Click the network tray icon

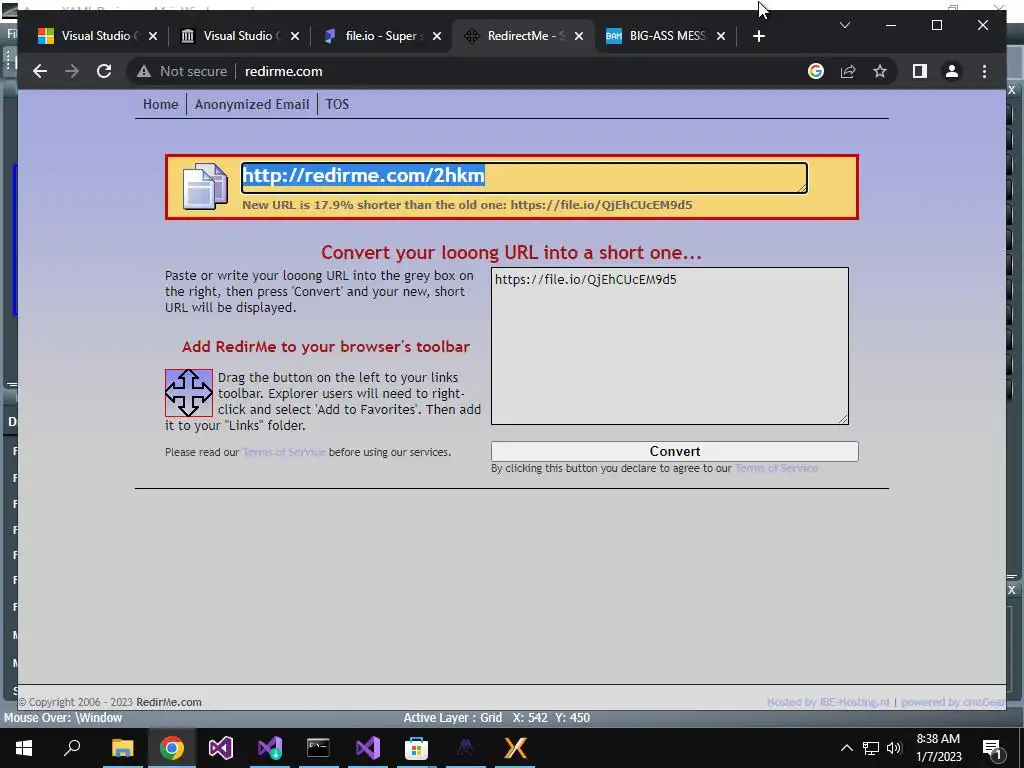click(x=871, y=748)
